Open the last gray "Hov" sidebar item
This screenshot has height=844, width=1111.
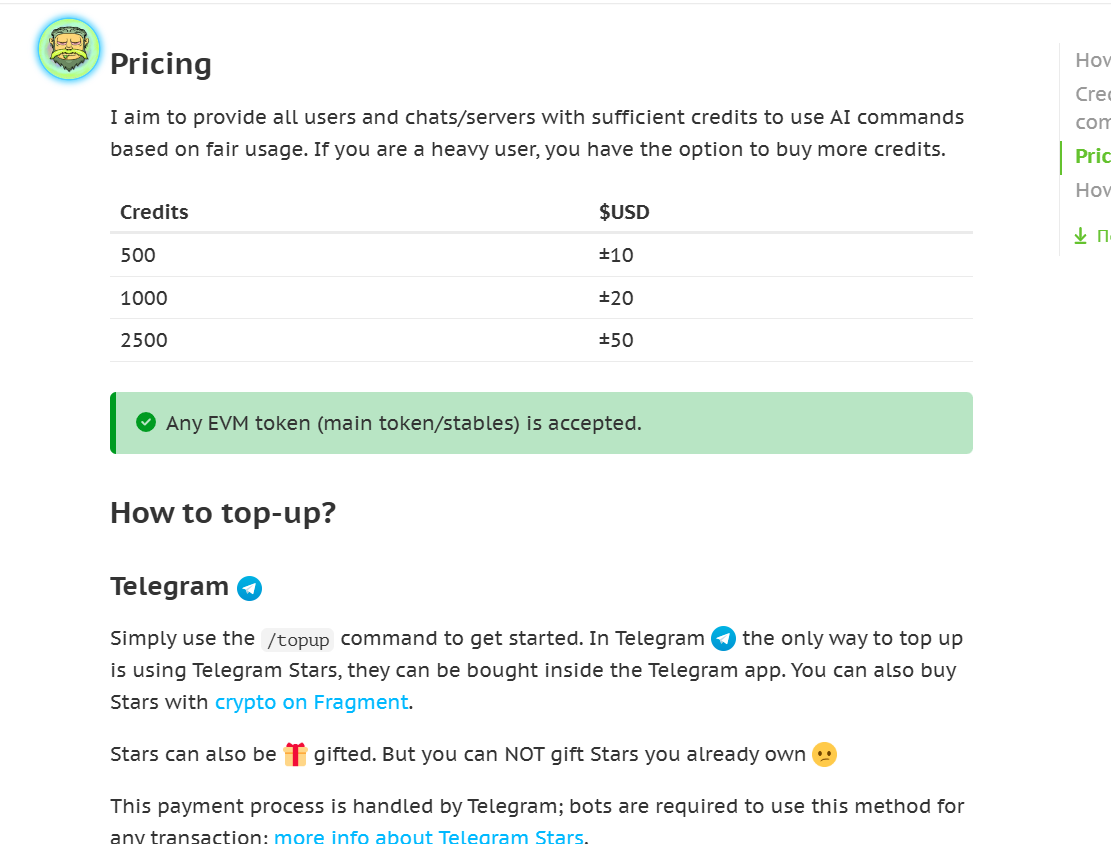(x=1092, y=190)
